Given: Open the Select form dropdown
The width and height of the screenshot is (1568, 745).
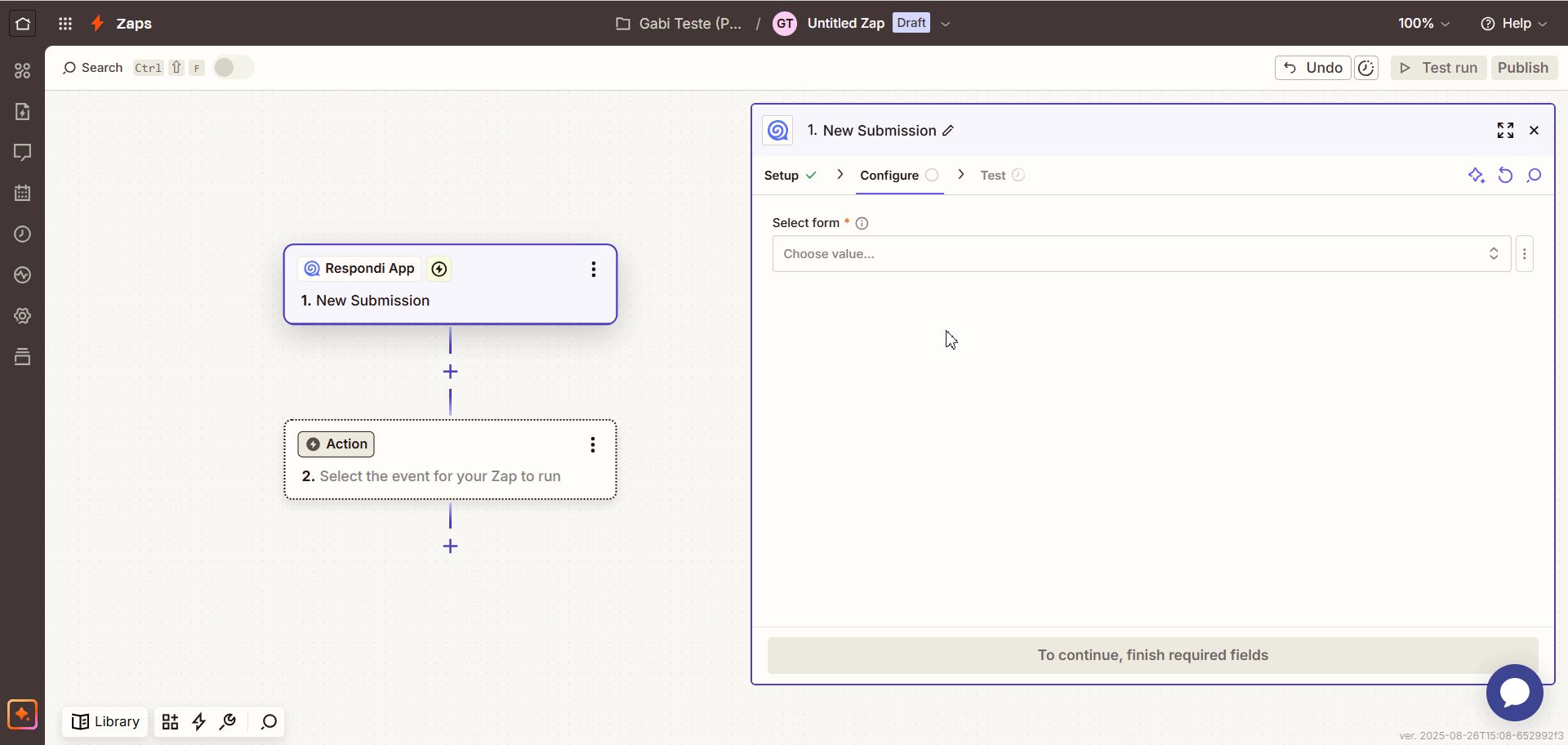Looking at the screenshot, I should point(1142,254).
